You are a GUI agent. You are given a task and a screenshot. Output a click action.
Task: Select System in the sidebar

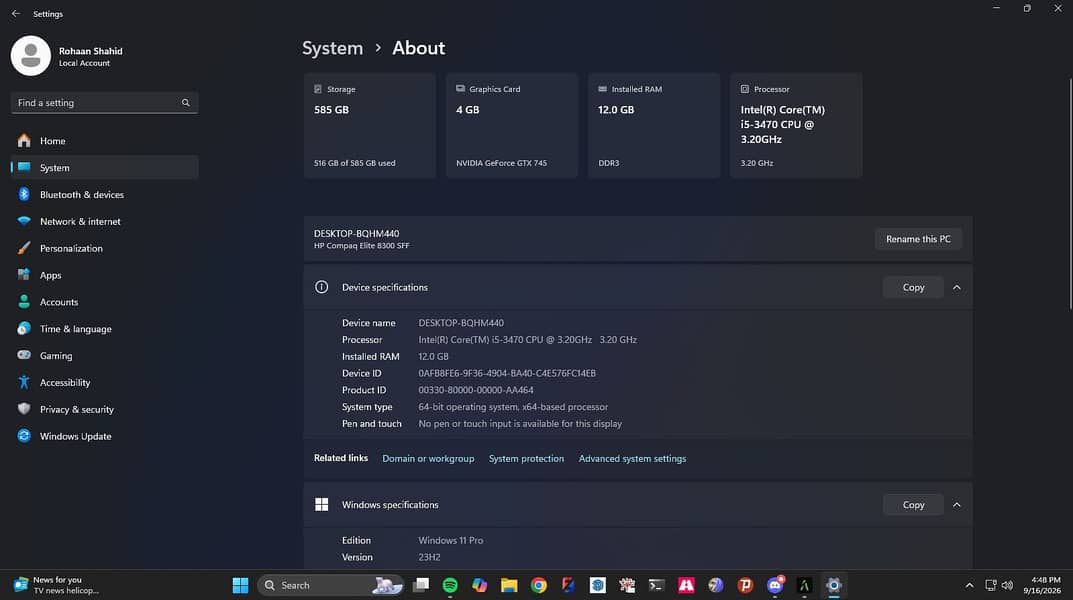click(105, 168)
